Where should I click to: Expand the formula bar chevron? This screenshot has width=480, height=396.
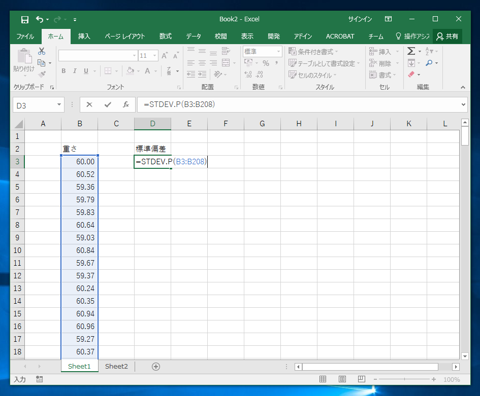pos(463,105)
